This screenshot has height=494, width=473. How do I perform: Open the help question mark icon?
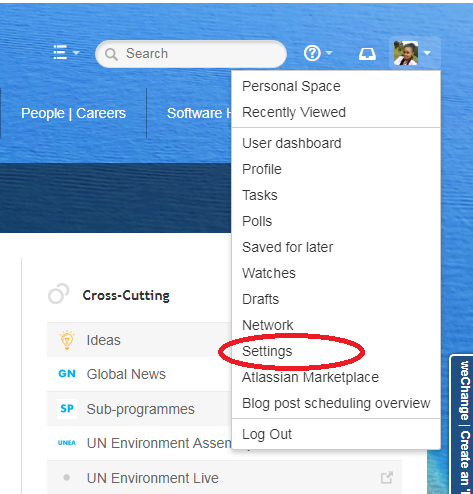click(312, 53)
